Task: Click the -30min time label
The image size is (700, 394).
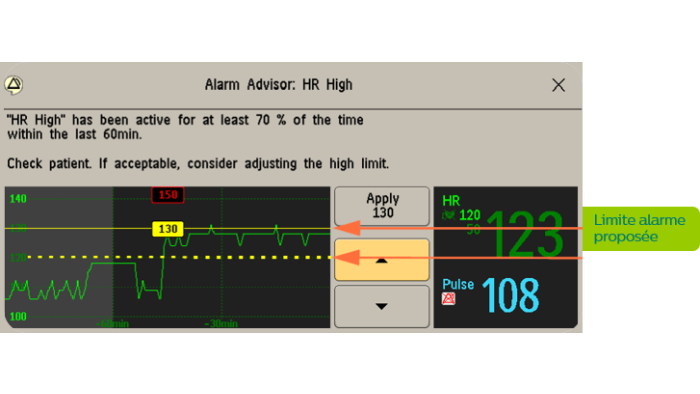Action: [221, 323]
